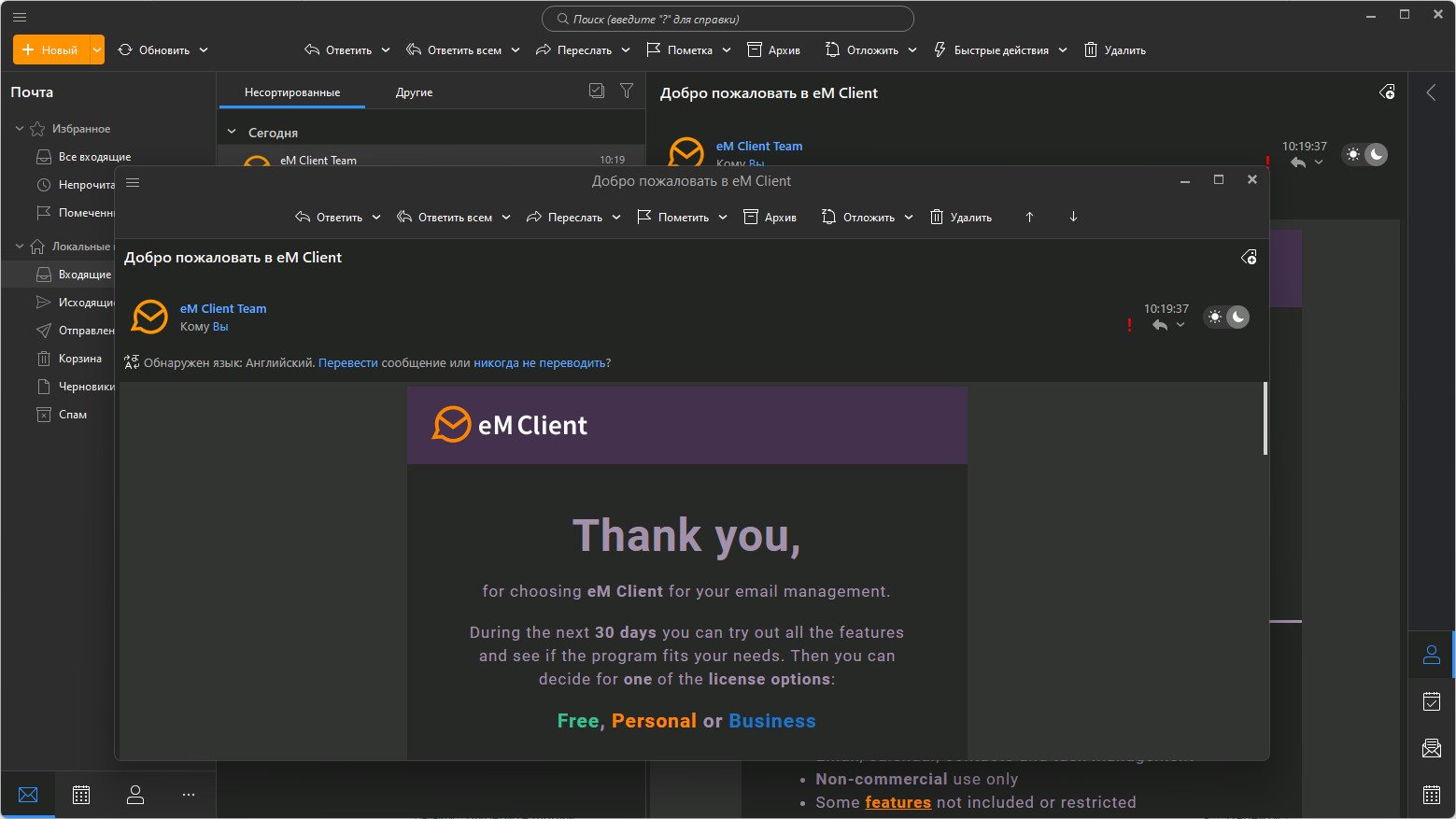The height and width of the screenshot is (819, 1456).
Task: Open the calendar grid icon in right sidebar
Action: [x=1431, y=795]
